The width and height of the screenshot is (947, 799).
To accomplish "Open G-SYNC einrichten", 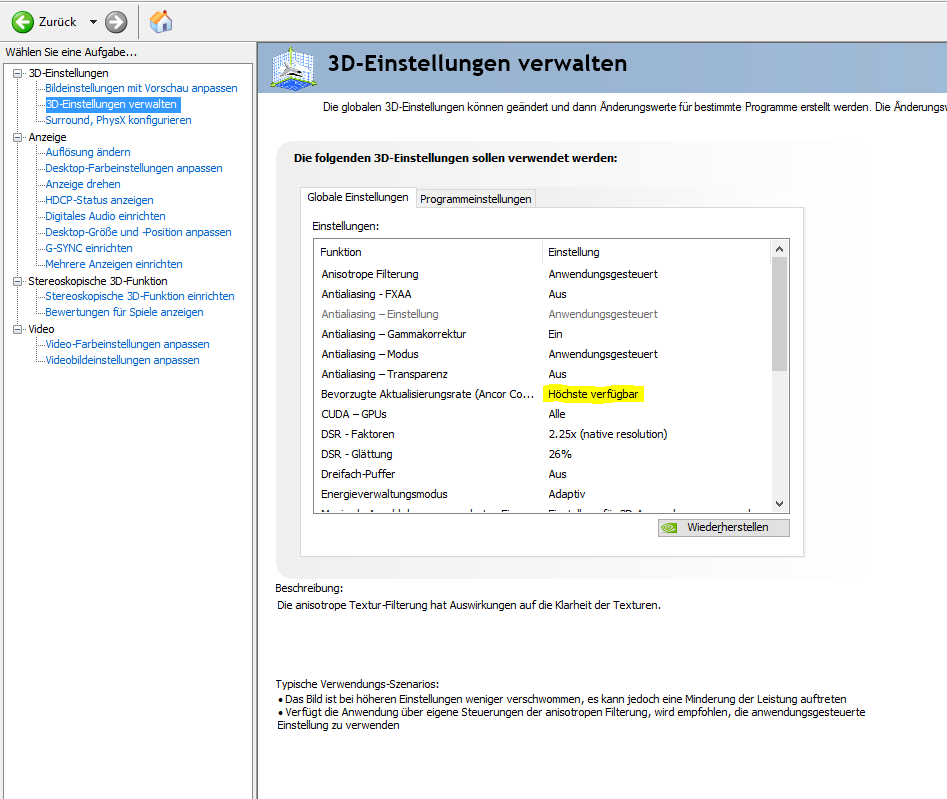I will pyautogui.click(x=89, y=248).
